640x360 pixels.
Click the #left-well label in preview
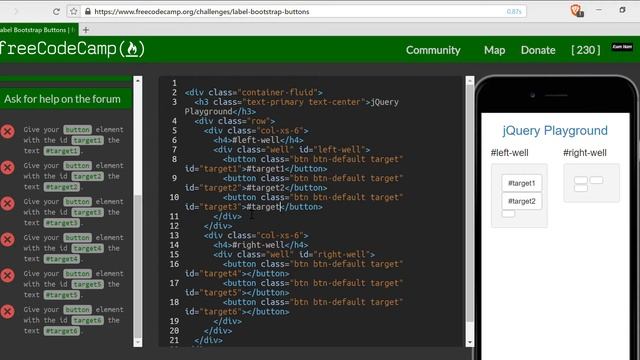click(509, 153)
